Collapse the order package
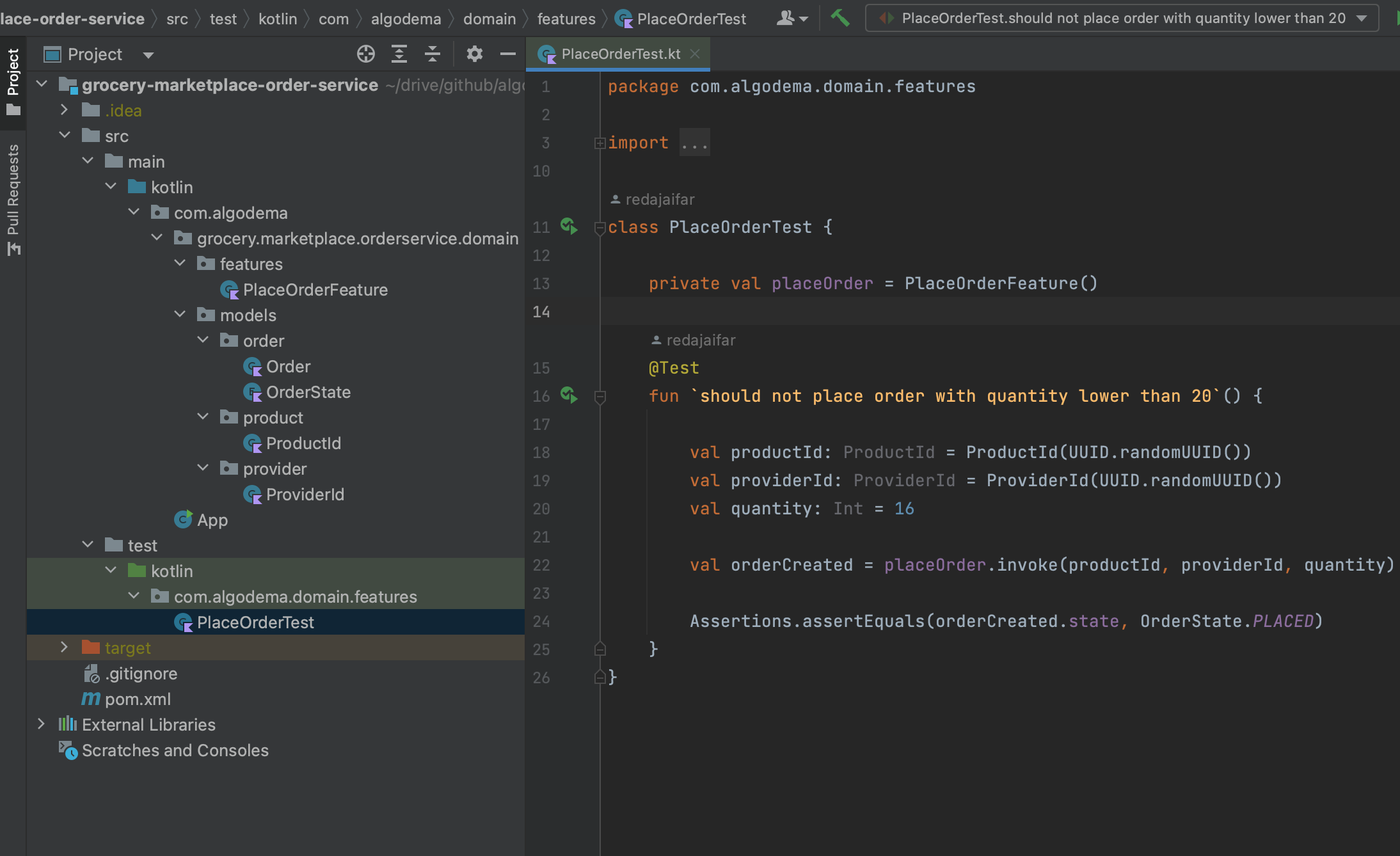The width and height of the screenshot is (1400, 856). tap(203, 340)
